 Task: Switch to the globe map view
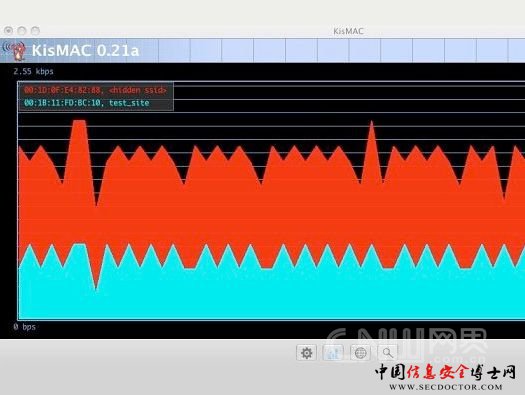coord(360,353)
